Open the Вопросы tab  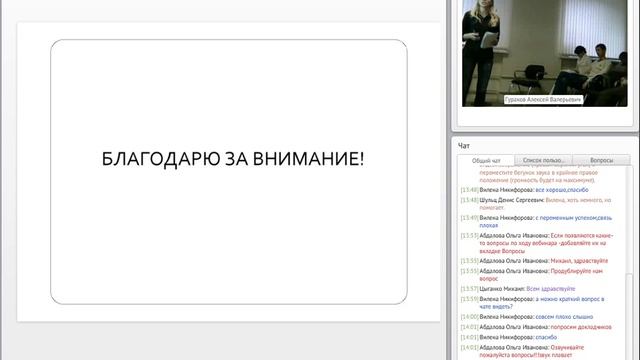601,160
